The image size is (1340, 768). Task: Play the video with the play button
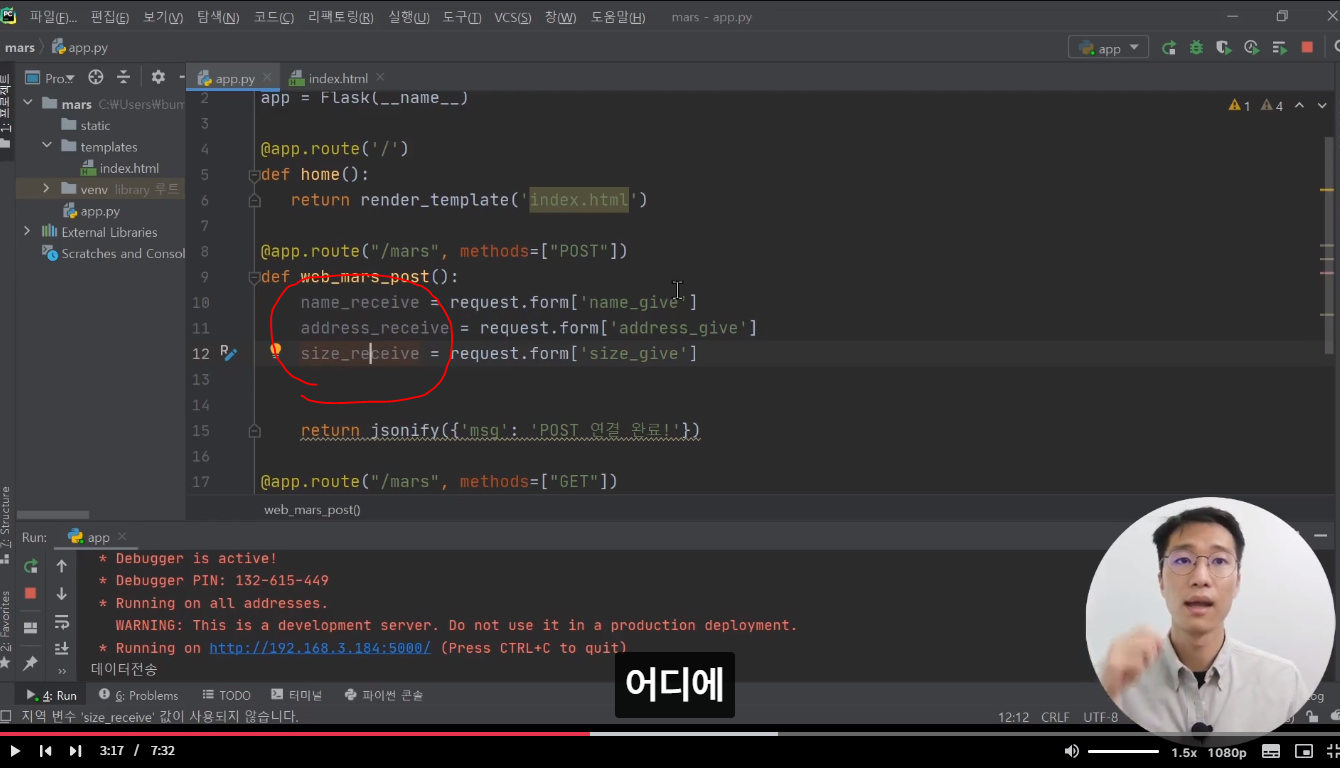click(15, 751)
